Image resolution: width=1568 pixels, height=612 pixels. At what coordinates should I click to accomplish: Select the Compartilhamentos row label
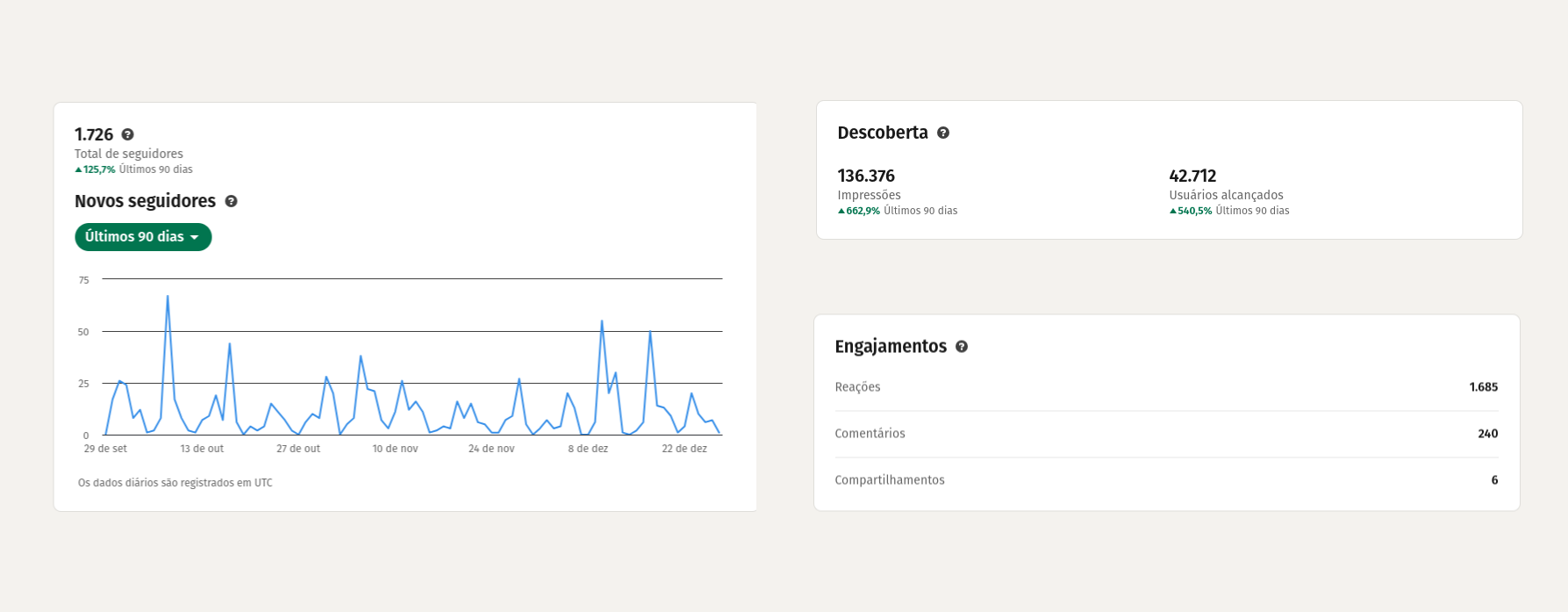tap(890, 480)
